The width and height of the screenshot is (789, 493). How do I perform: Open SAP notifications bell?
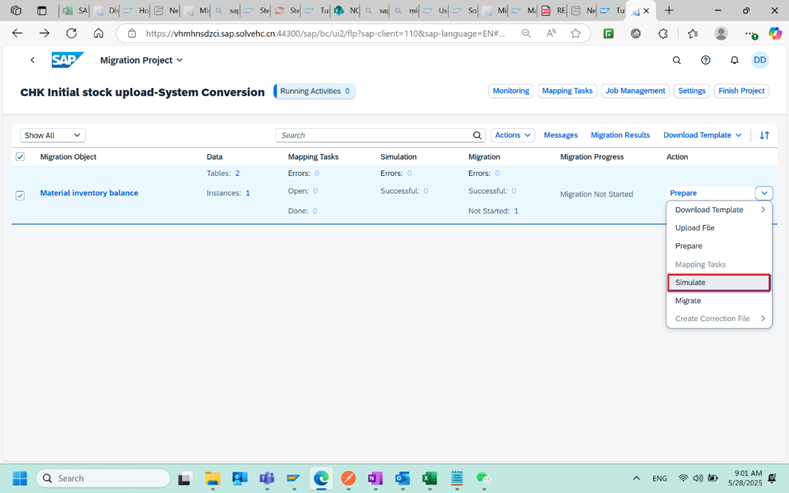click(734, 60)
